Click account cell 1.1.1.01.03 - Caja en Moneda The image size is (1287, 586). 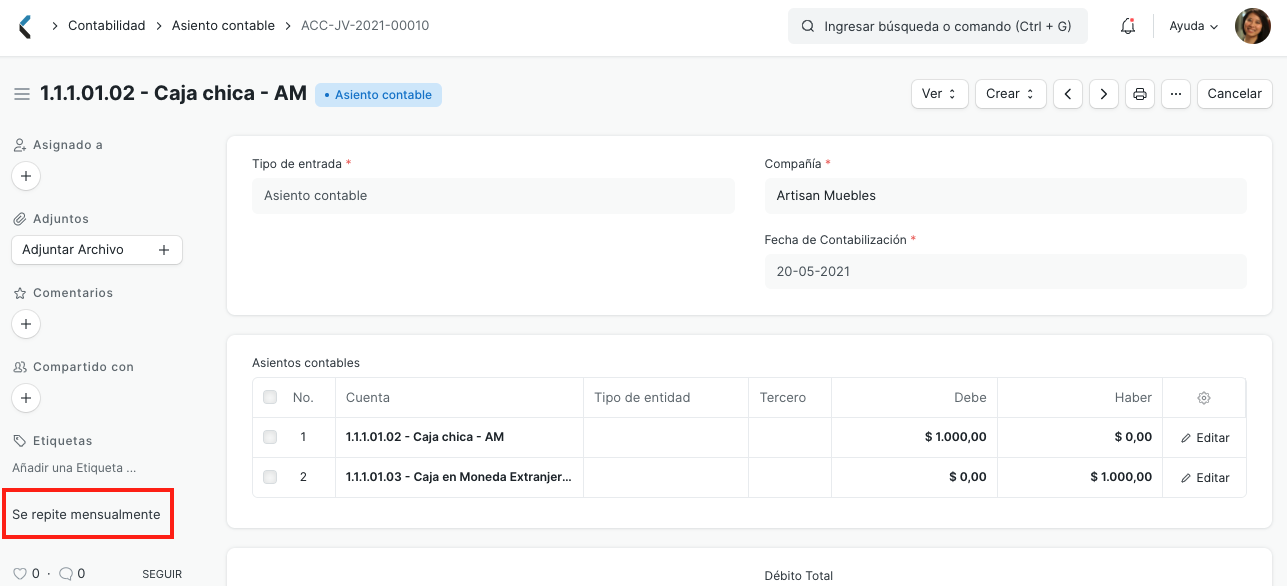pos(459,478)
